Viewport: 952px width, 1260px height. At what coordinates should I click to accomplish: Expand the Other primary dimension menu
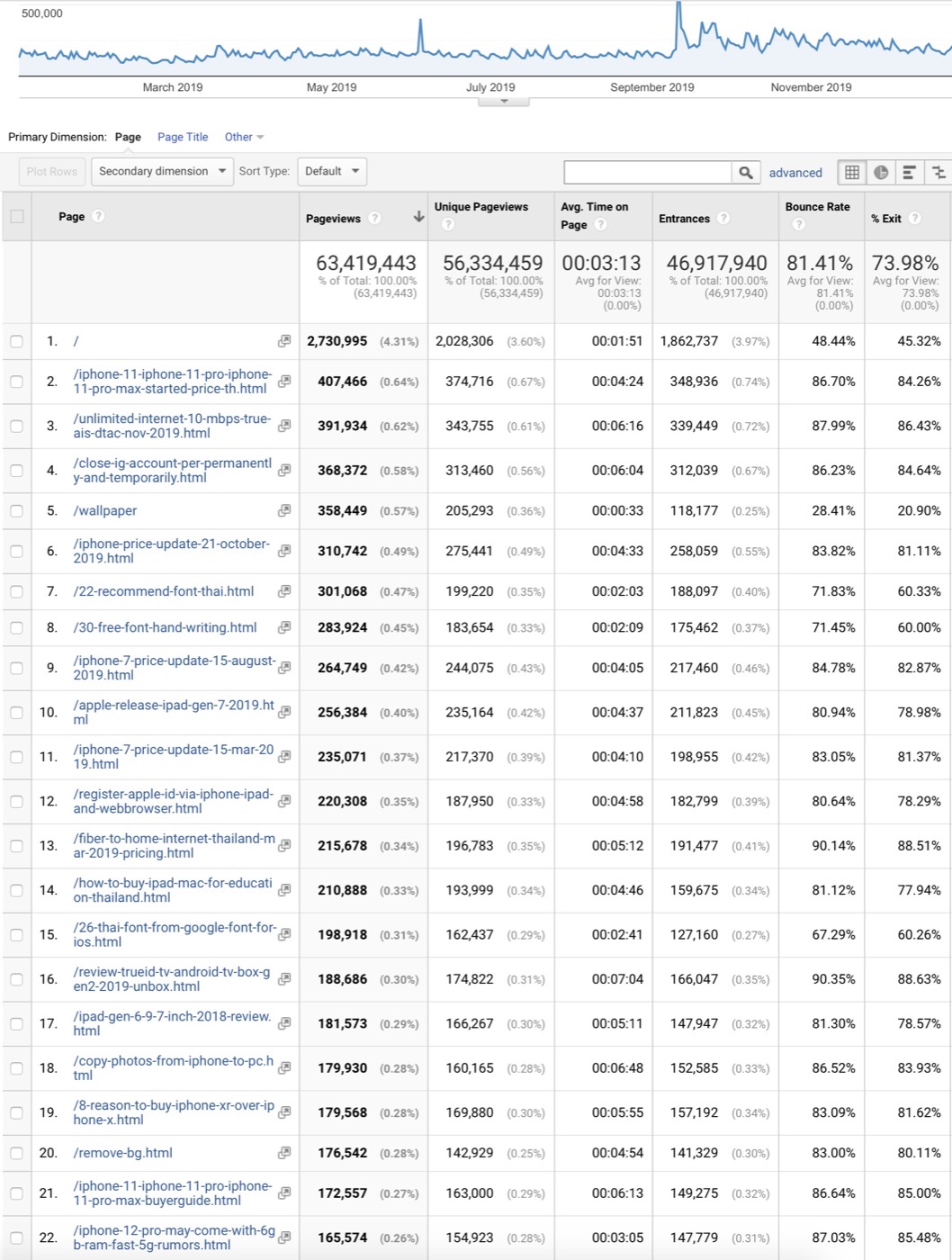click(244, 137)
